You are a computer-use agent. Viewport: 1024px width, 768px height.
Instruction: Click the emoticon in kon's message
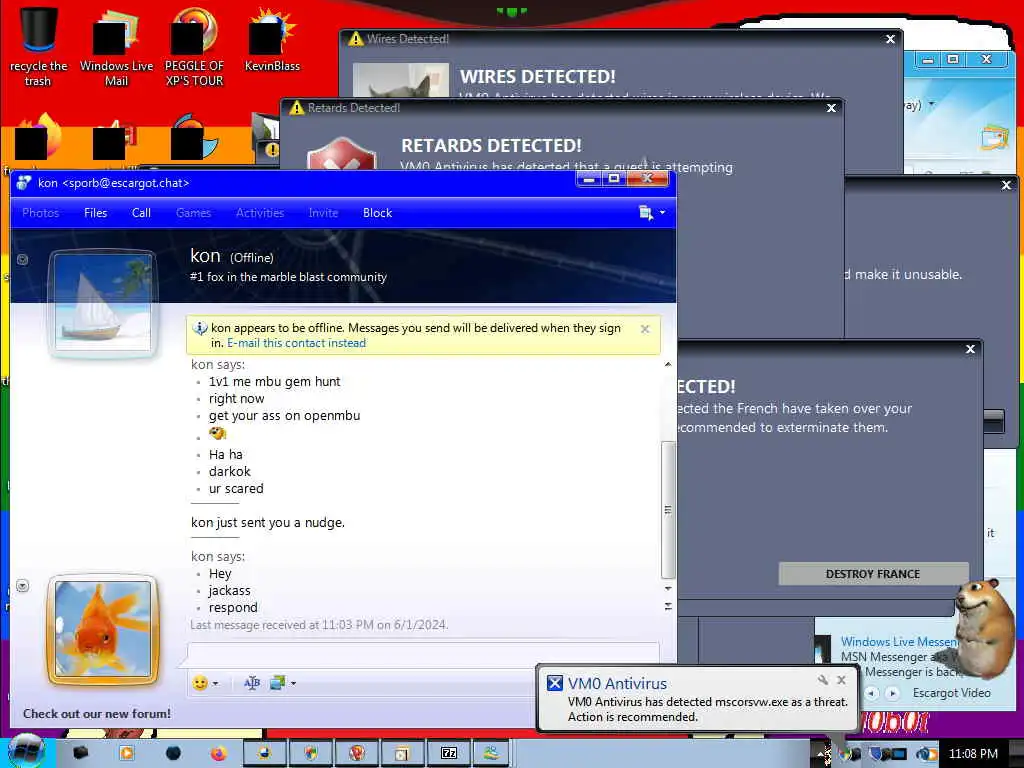tap(217, 434)
